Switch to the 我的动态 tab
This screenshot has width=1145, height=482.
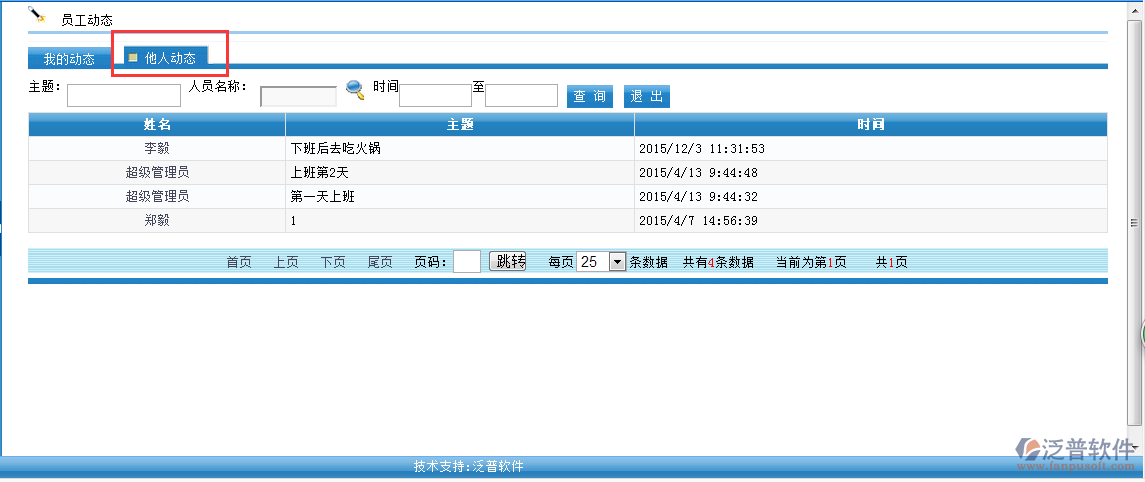coord(69,59)
